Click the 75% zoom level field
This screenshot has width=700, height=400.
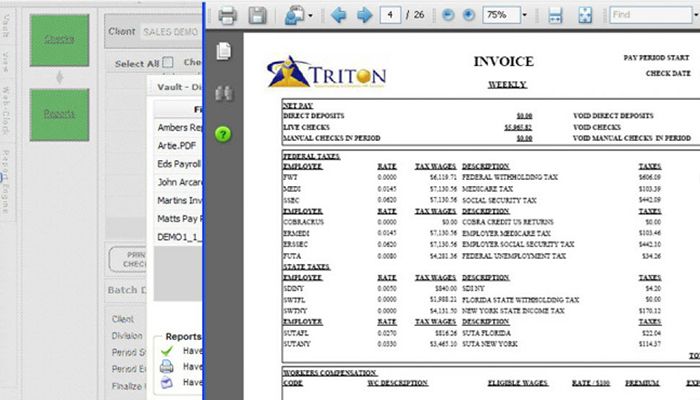[x=501, y=15]
